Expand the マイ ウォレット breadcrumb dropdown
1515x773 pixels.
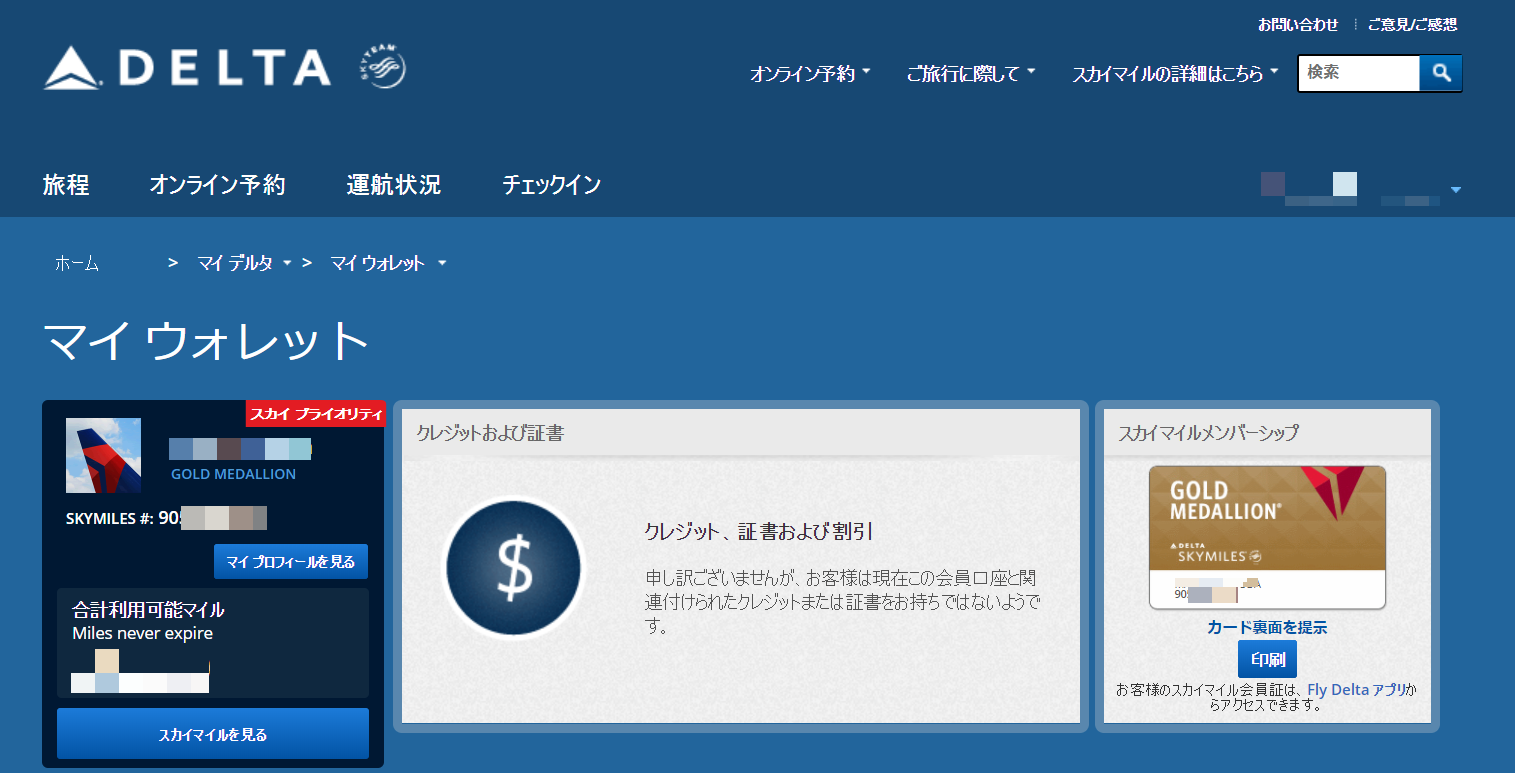click(x=442, y=263)
